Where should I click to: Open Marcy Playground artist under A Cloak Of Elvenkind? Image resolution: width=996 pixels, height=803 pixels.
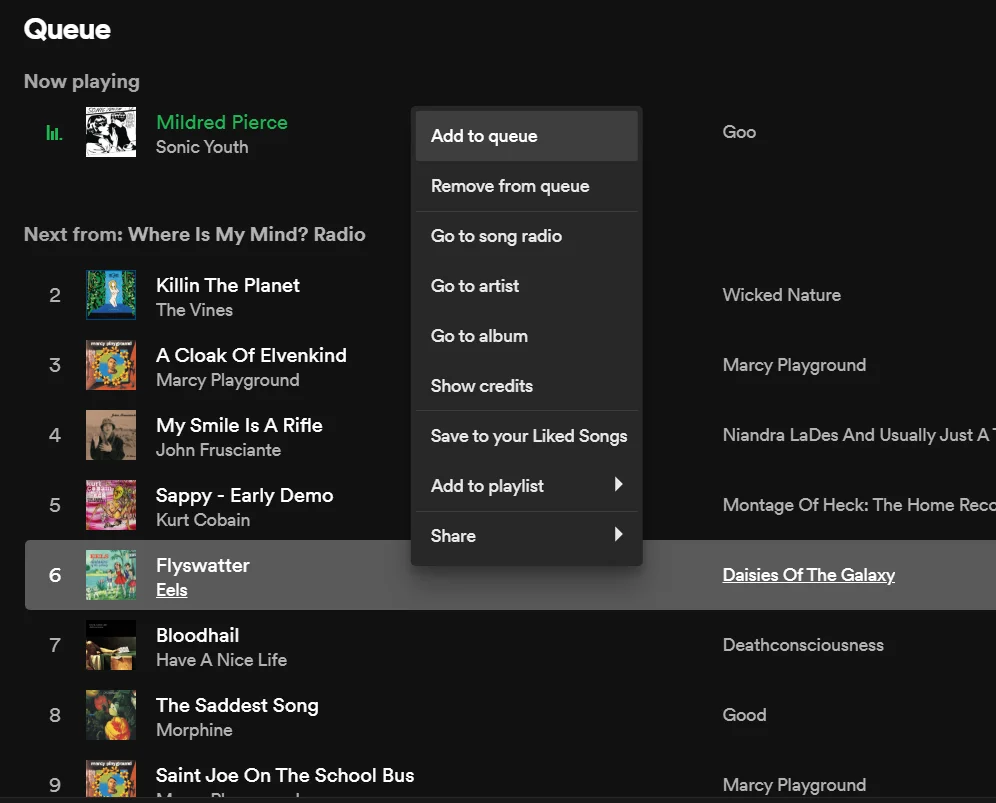click(x=227, y=380)
